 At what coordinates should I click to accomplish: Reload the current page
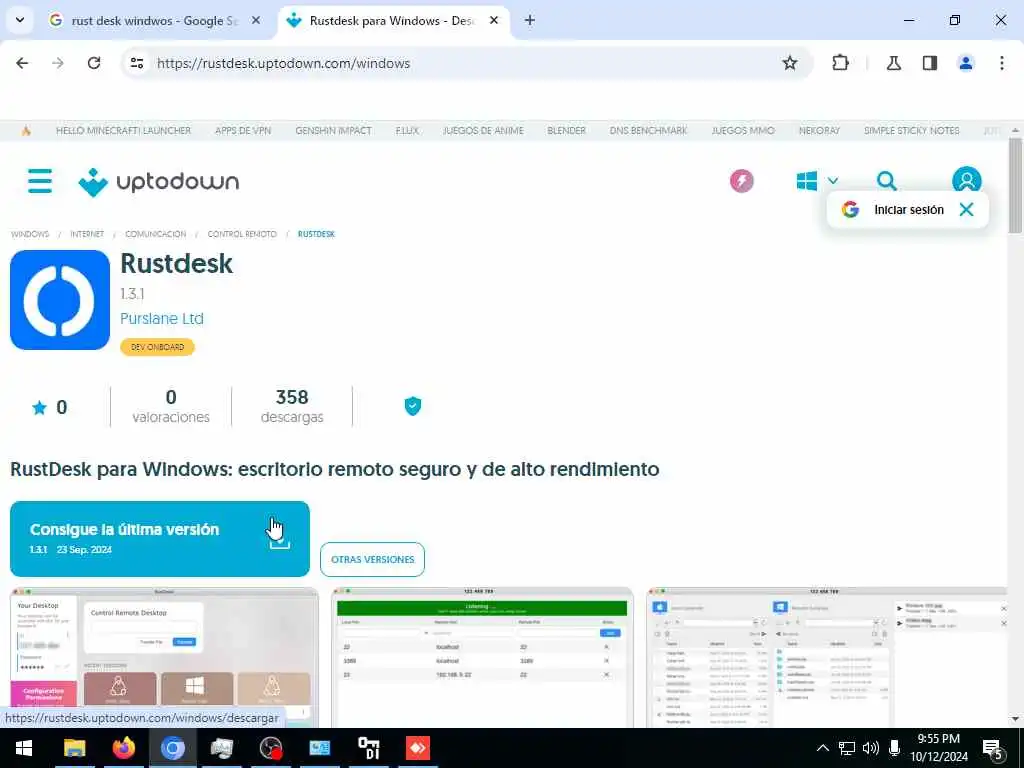[x=94, y=63]
